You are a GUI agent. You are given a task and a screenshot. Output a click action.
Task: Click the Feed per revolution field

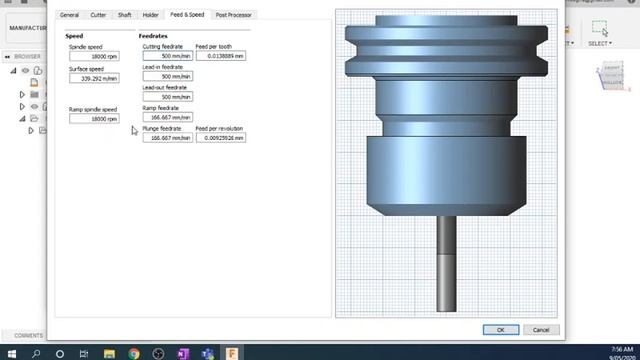221,138
